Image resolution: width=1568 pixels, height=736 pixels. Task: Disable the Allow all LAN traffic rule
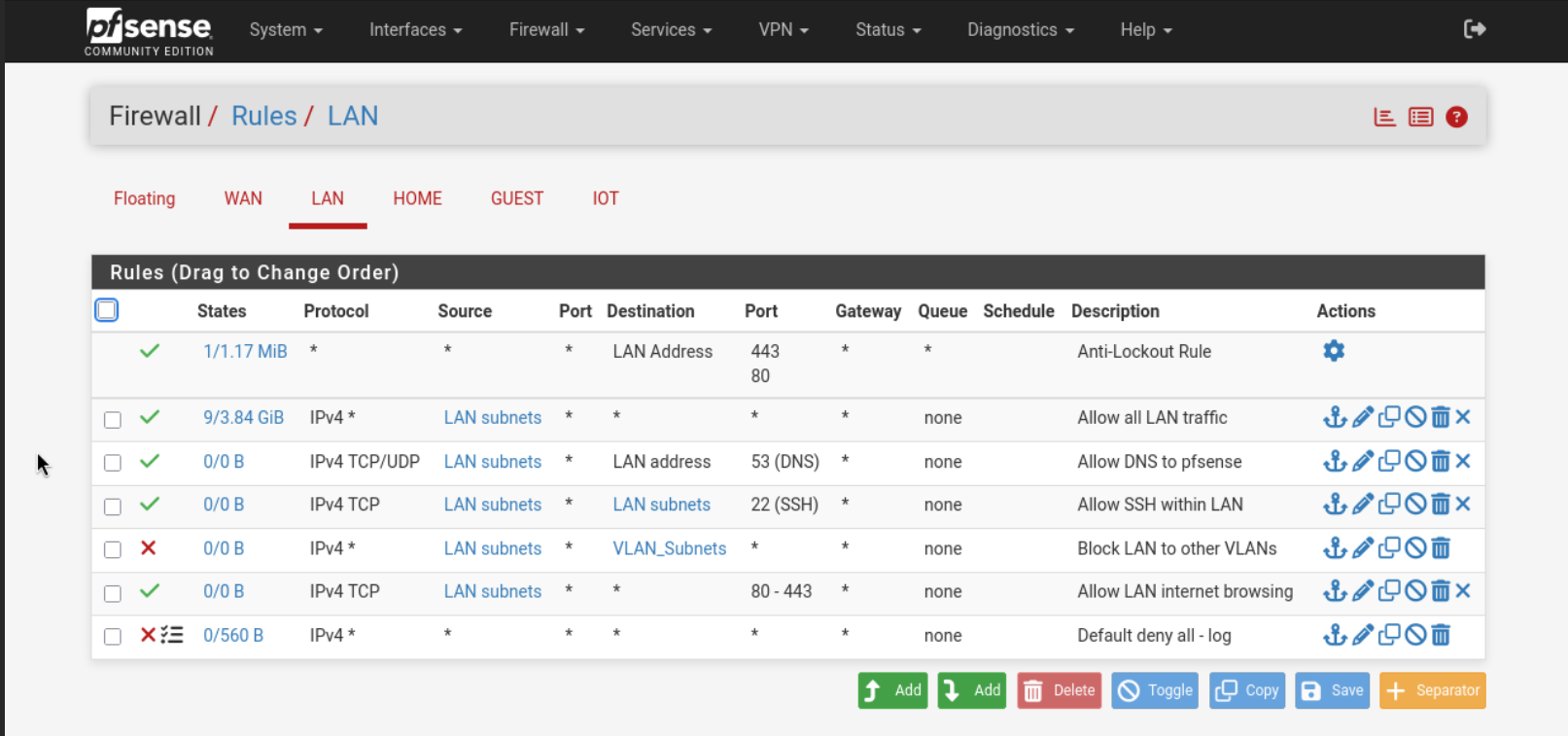[1415, 417]
